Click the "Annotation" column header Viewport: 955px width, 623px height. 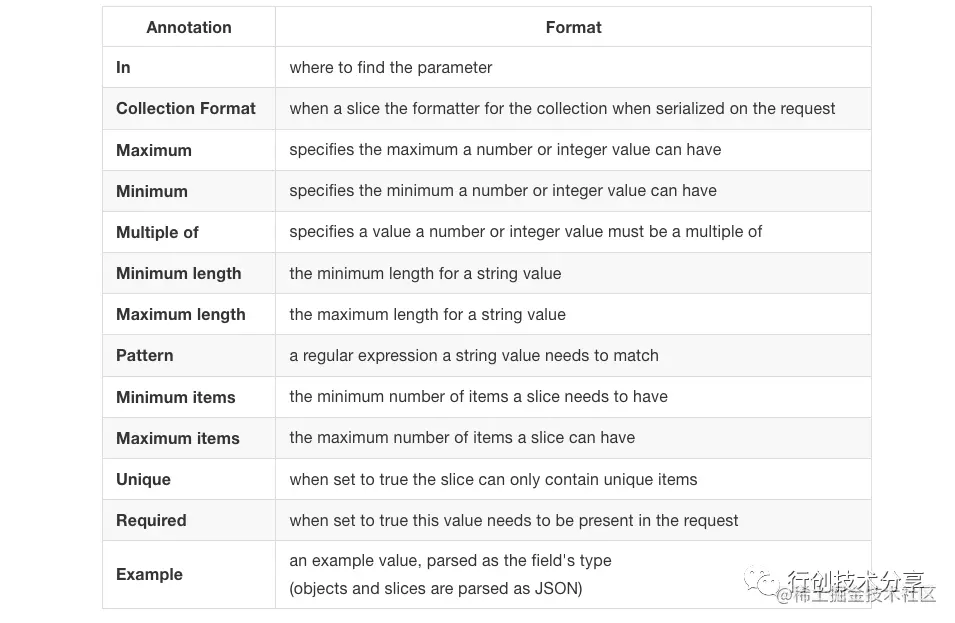click(x=188, y=27)
